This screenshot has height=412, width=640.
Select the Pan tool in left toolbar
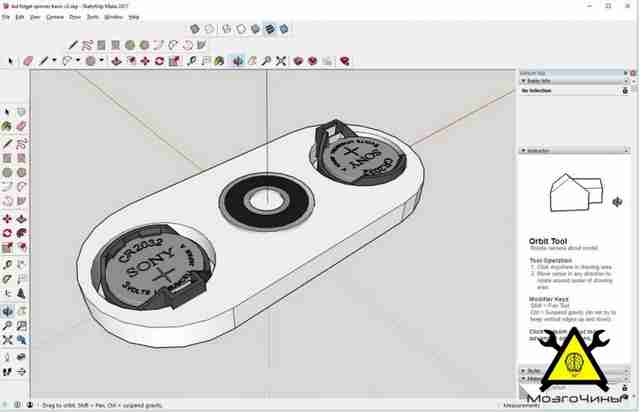(x=22, y=312)
